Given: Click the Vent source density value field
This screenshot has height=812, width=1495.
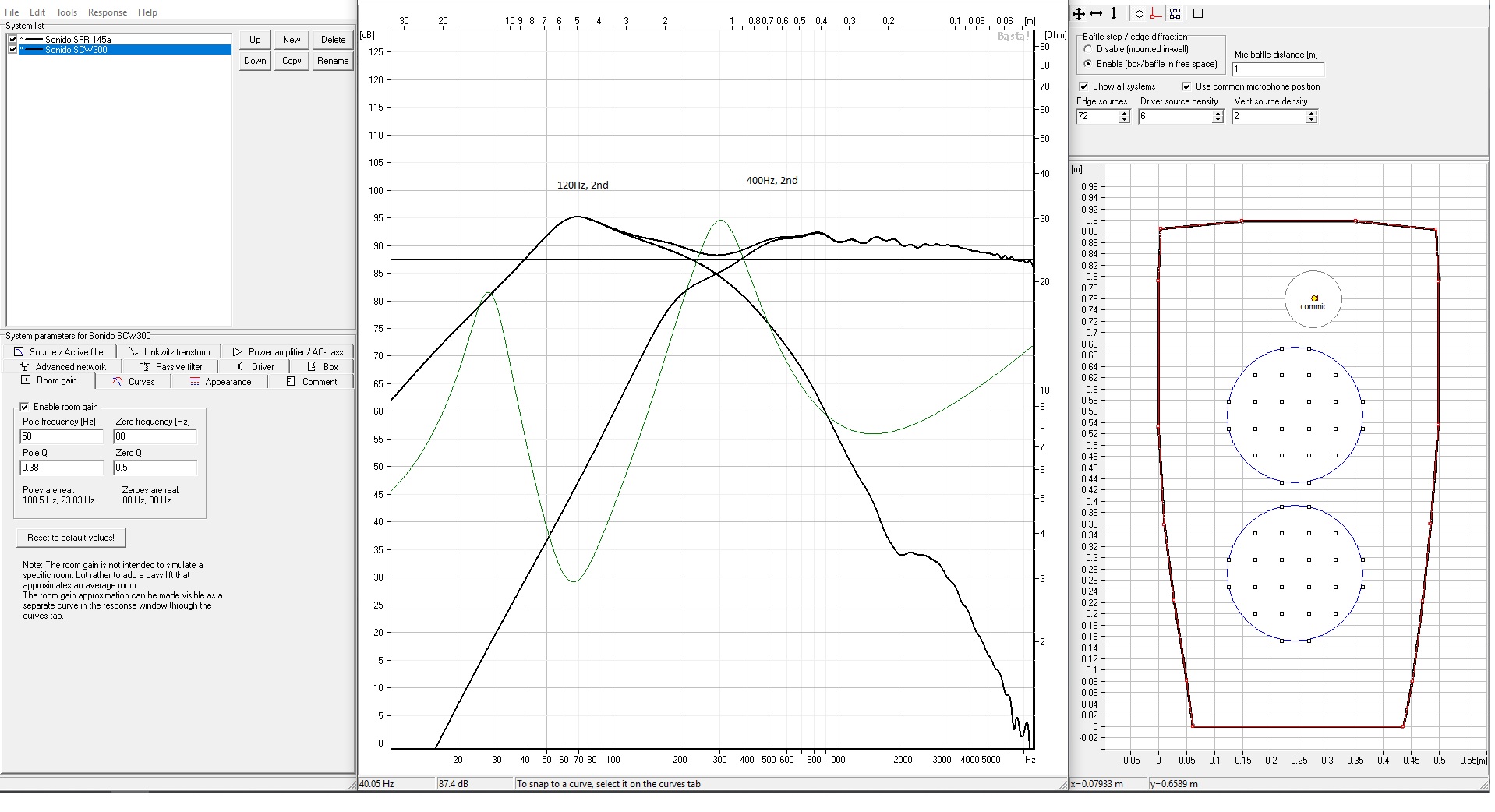Looking at the screenshot, I should pos(1269,116).
